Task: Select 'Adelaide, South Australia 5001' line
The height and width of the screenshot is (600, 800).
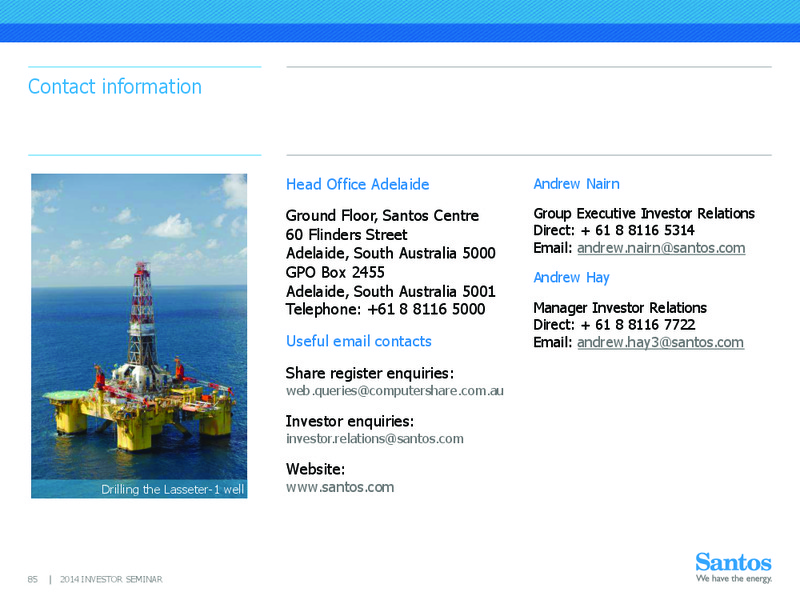Action: [x=390, y=291]
